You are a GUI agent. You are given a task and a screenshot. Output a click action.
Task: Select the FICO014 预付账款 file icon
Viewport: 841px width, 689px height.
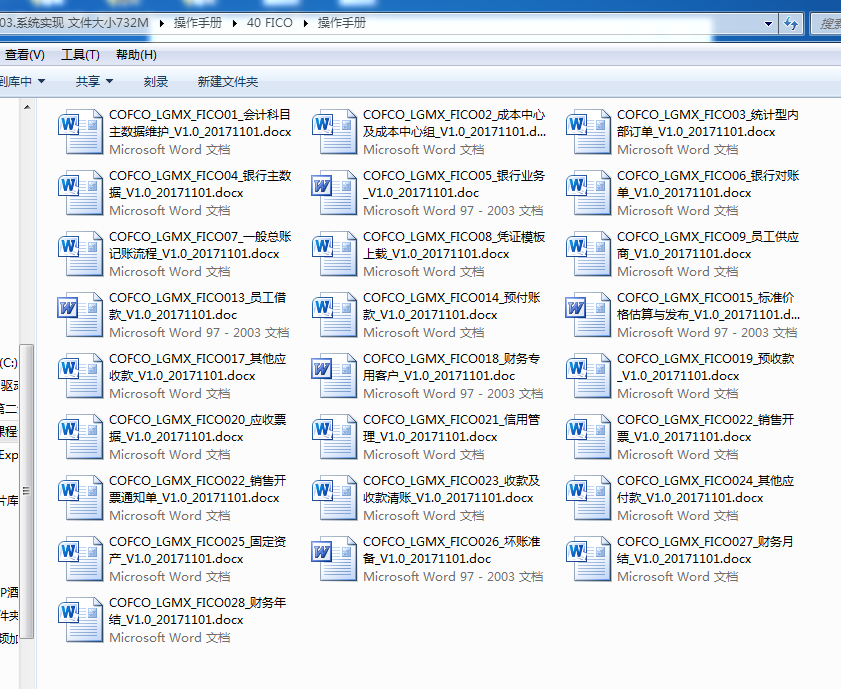[x=334, y=315]
